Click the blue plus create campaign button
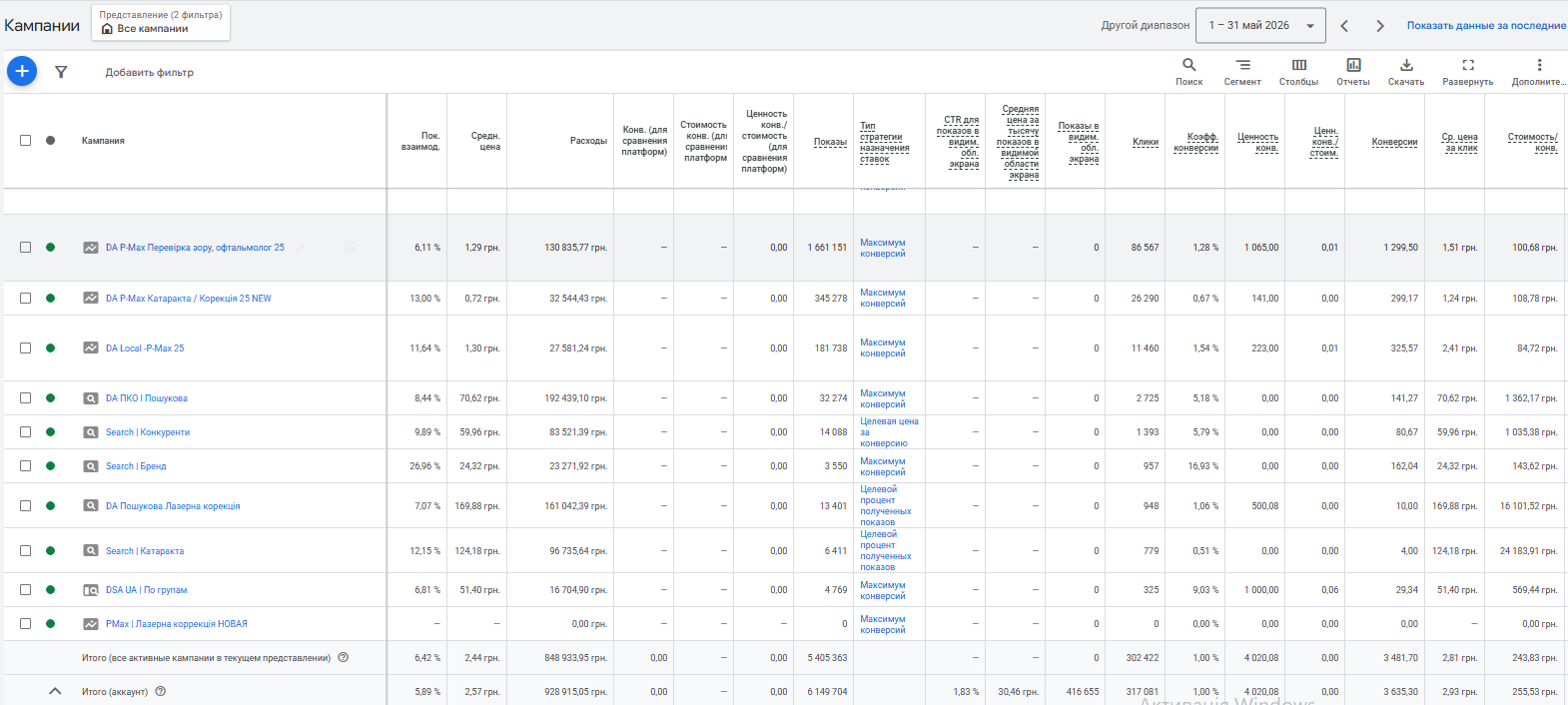 pyautogui.click(x=22, y=72)
